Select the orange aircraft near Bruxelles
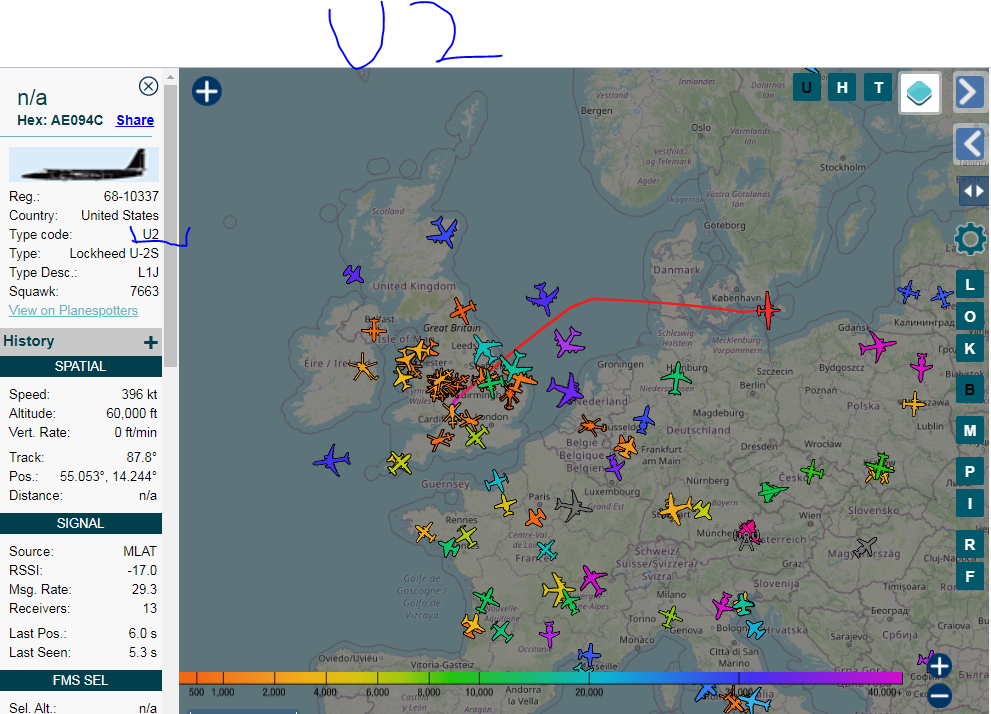The height and width of the screenshot is (714, 991). (592, 425)
